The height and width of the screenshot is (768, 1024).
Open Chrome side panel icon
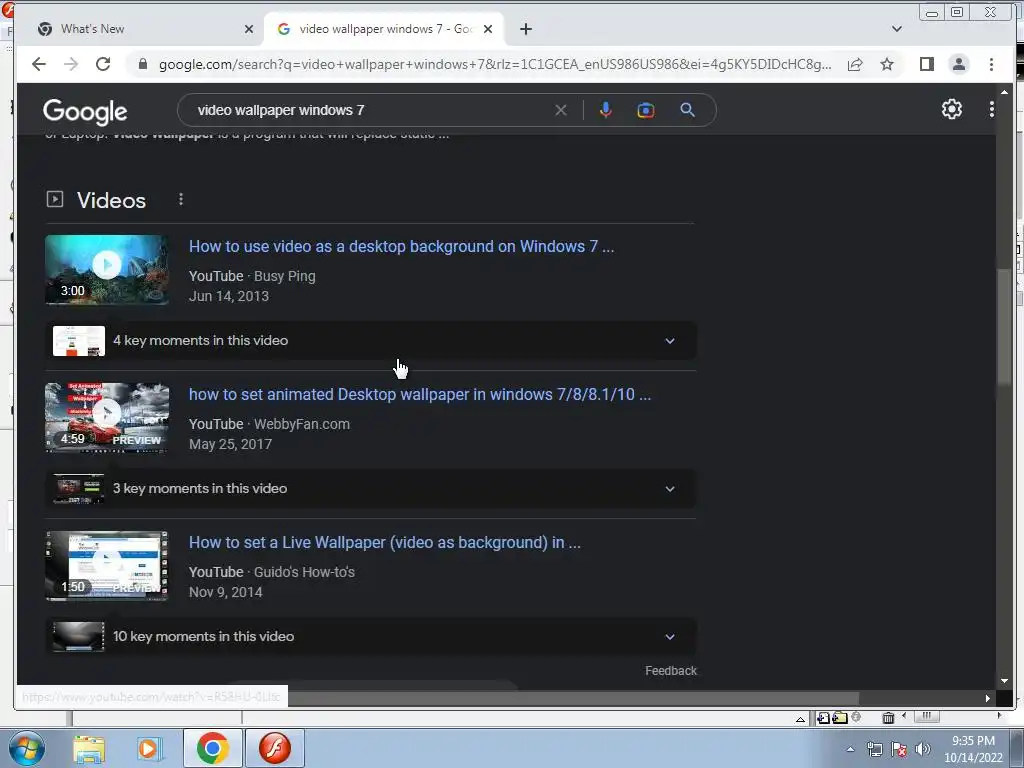tap(927, 64)
